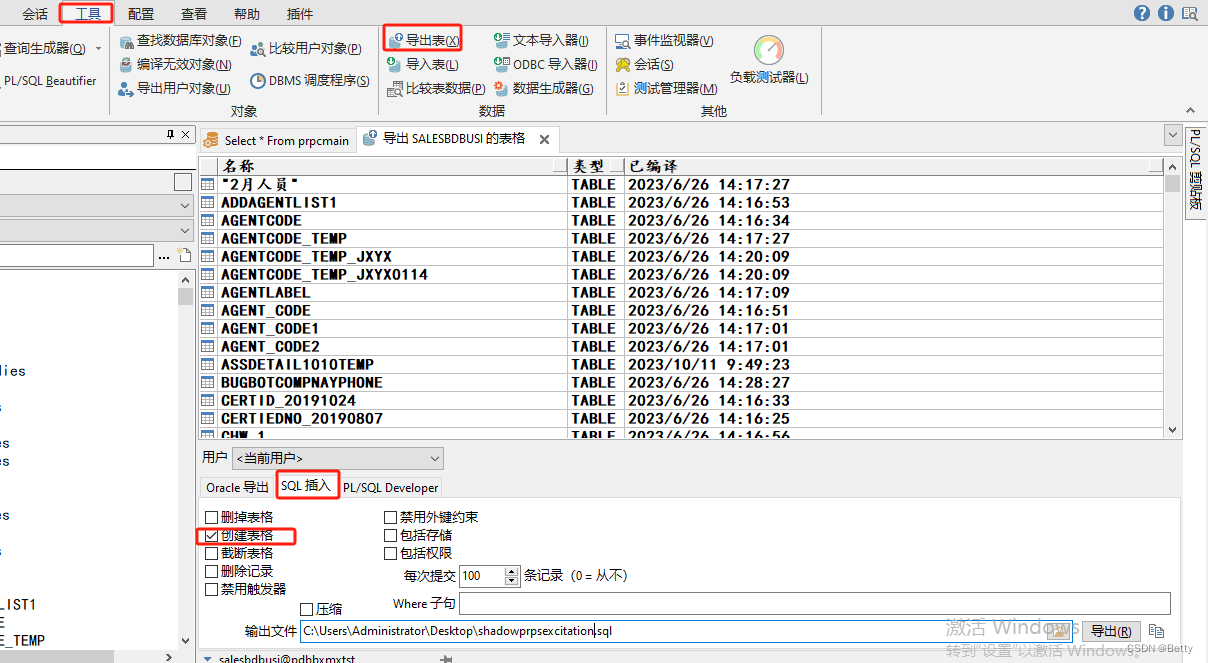The height and width of the screenshot is (663, 1208).
Task: Open the 用户 current user dropdown
Action: (x=434, y=457)
